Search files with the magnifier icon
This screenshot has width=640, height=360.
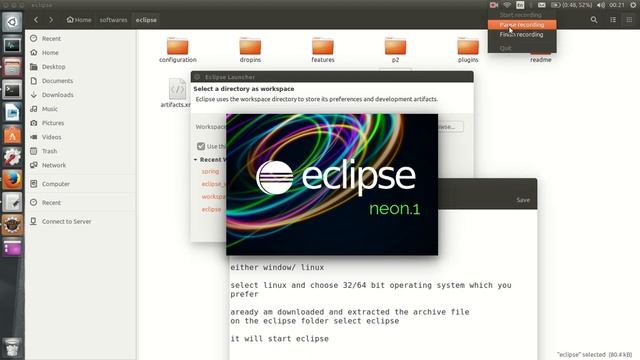594,20
